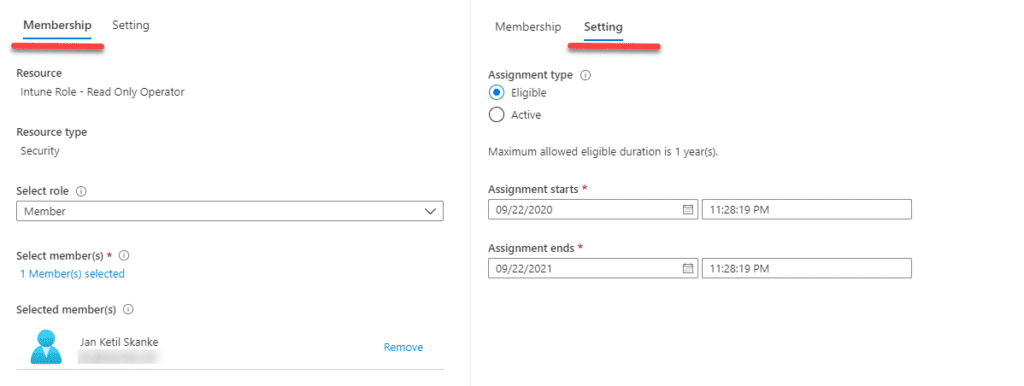This screenshot has width=1024, height=386.
Task: Click the Assignment ends time field
Action: click(807, 268)
